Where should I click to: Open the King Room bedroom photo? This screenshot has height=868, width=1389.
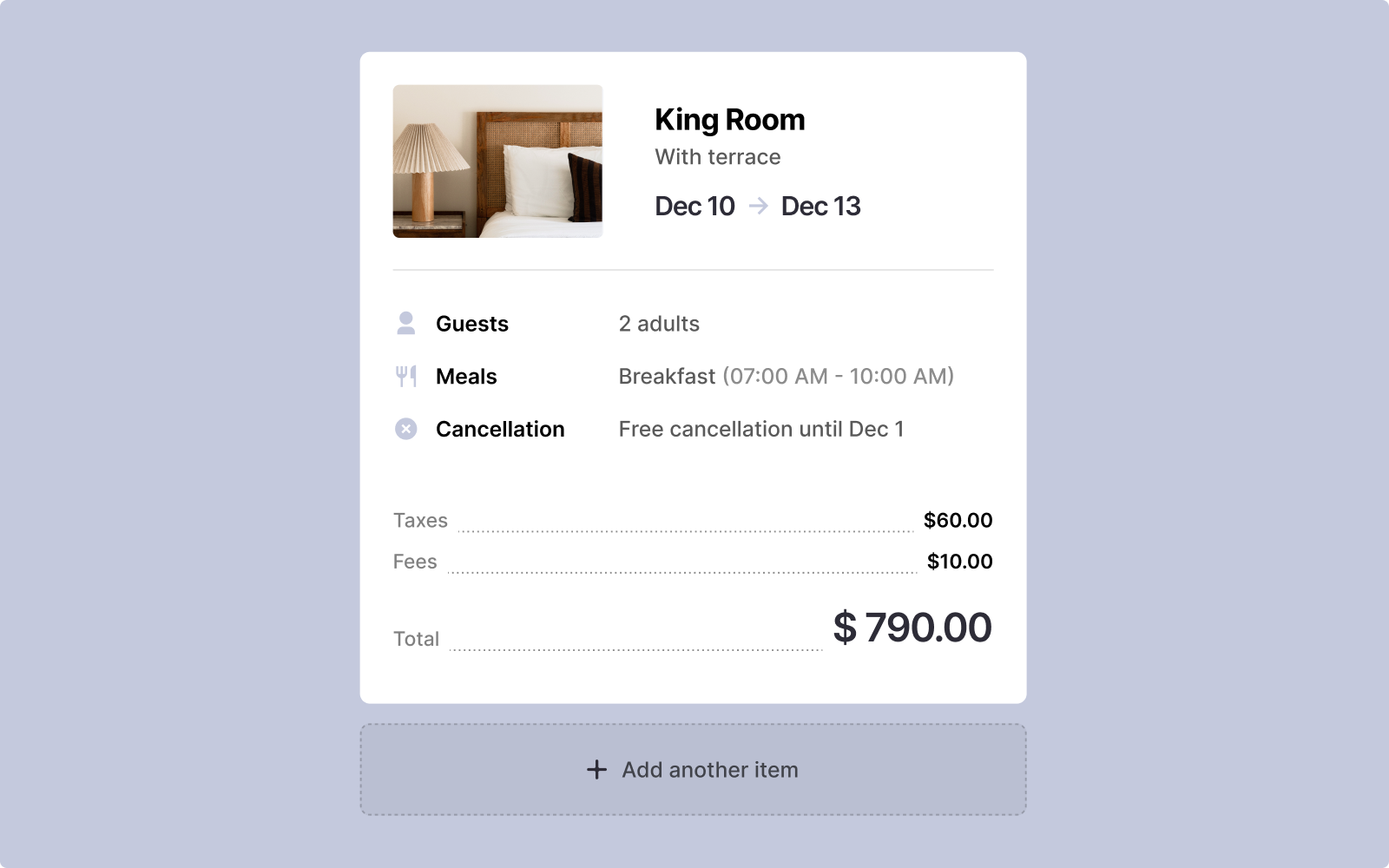pyautogui.click(x=497, y=161)
